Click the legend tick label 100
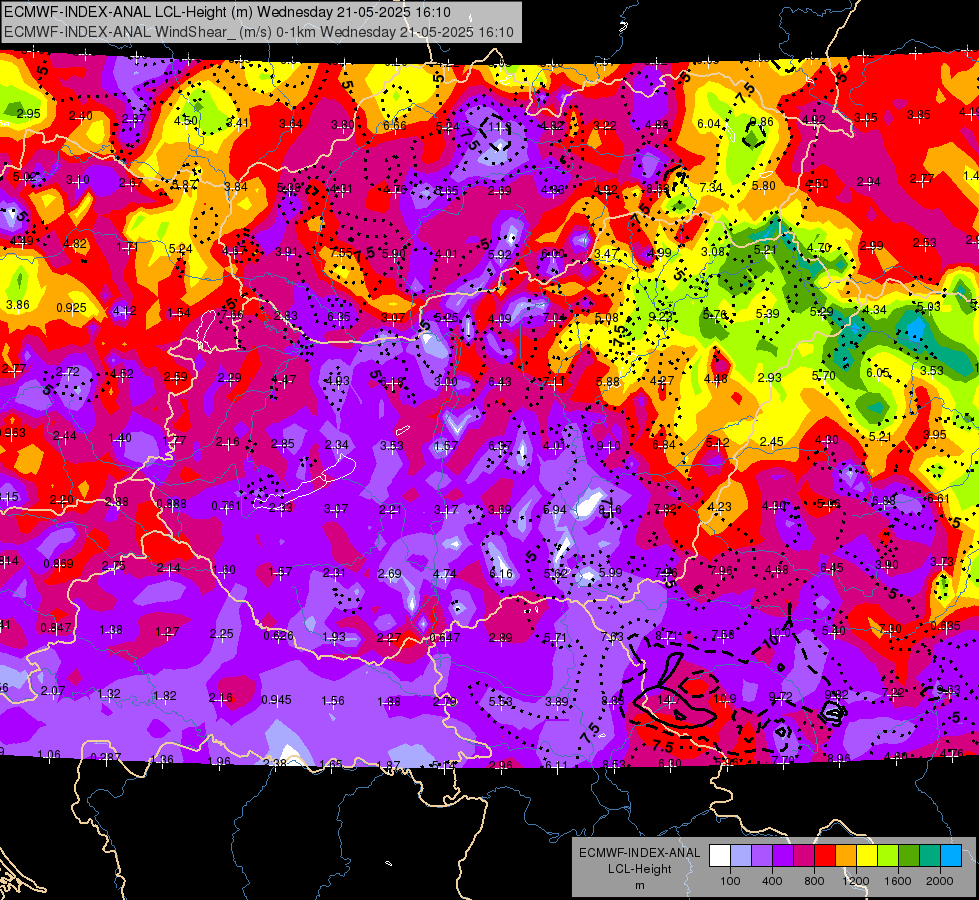979x900 pixels. (730, 881)
